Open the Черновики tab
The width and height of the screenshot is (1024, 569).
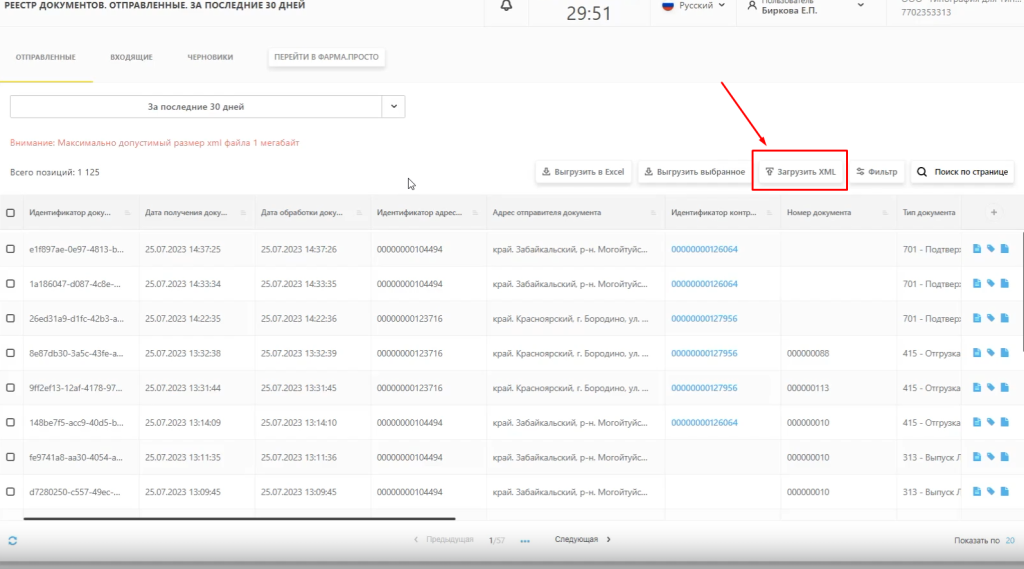click(210, 57)
